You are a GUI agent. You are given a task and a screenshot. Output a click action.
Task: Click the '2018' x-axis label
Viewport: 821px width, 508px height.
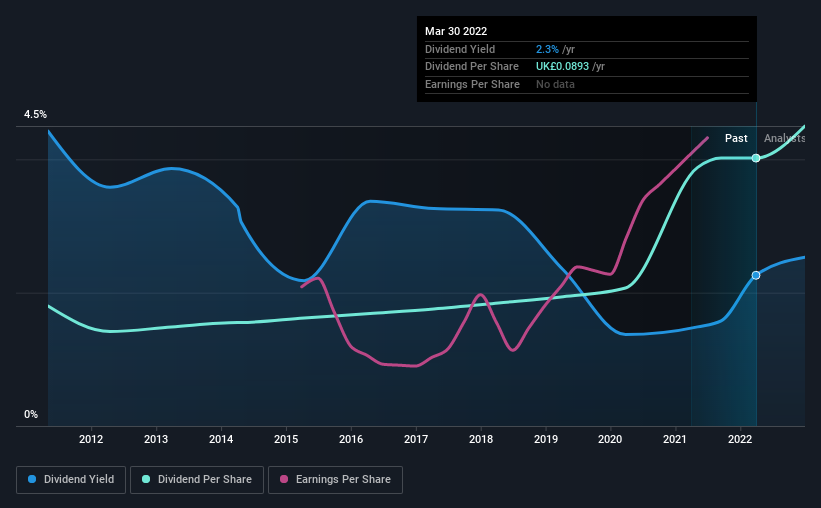point(481,439)
